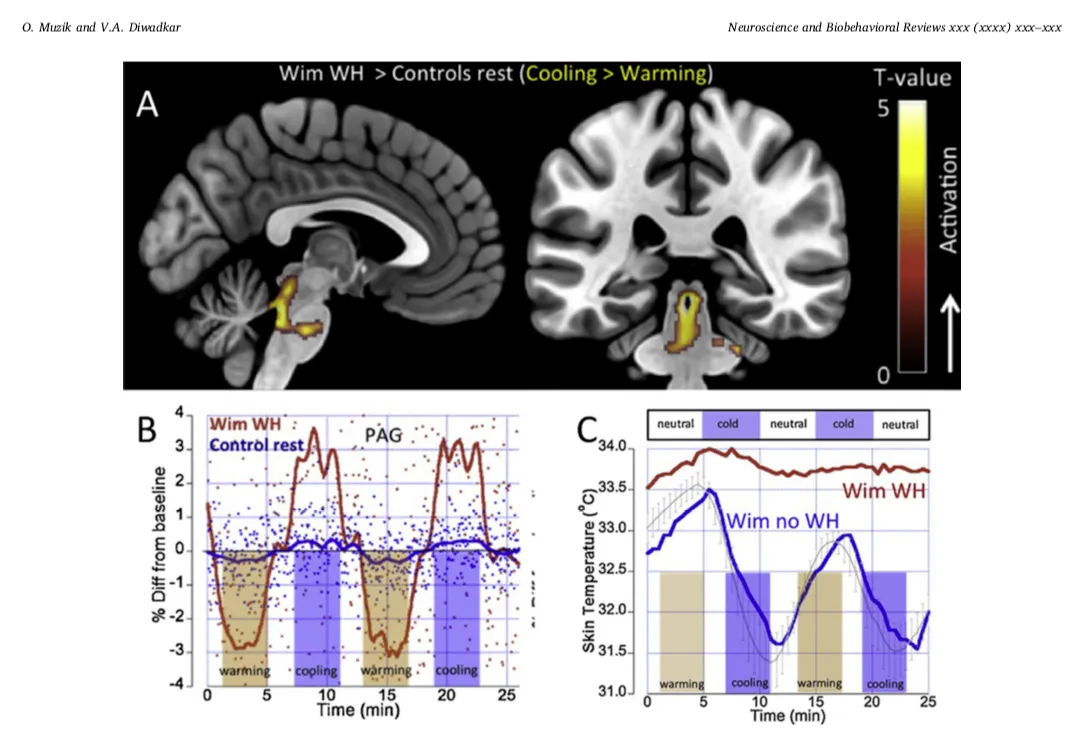This screenshot has height=738, width=1075.
Task: Click the "PAG" label in panel B
Action: point(383,435)
